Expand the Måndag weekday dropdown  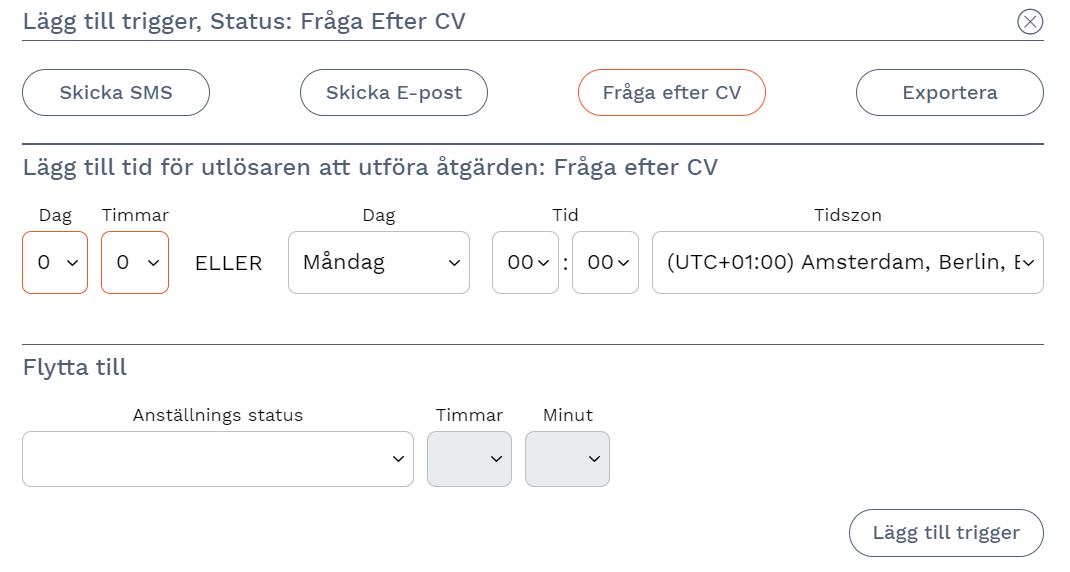coord(379,263)
